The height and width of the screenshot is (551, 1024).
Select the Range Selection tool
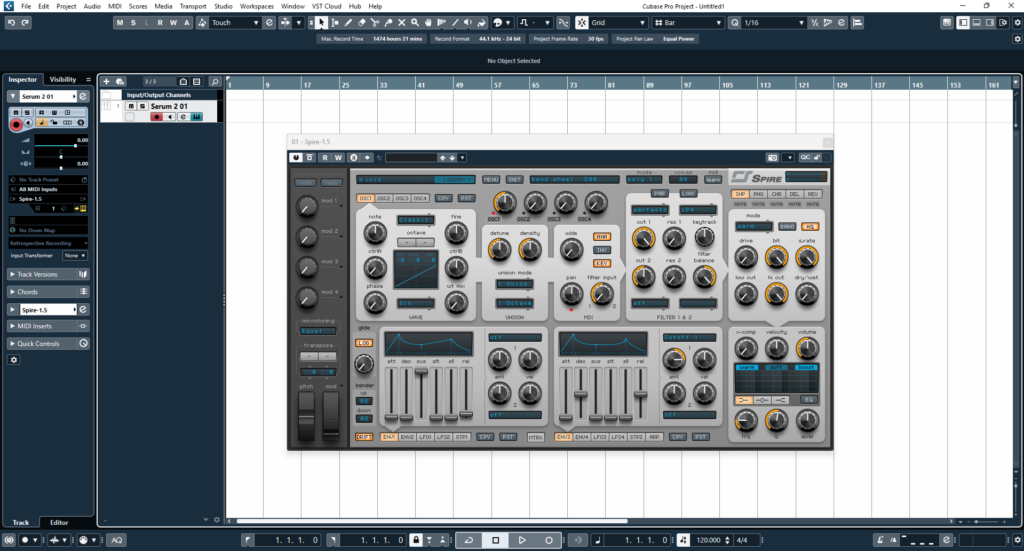334,22
